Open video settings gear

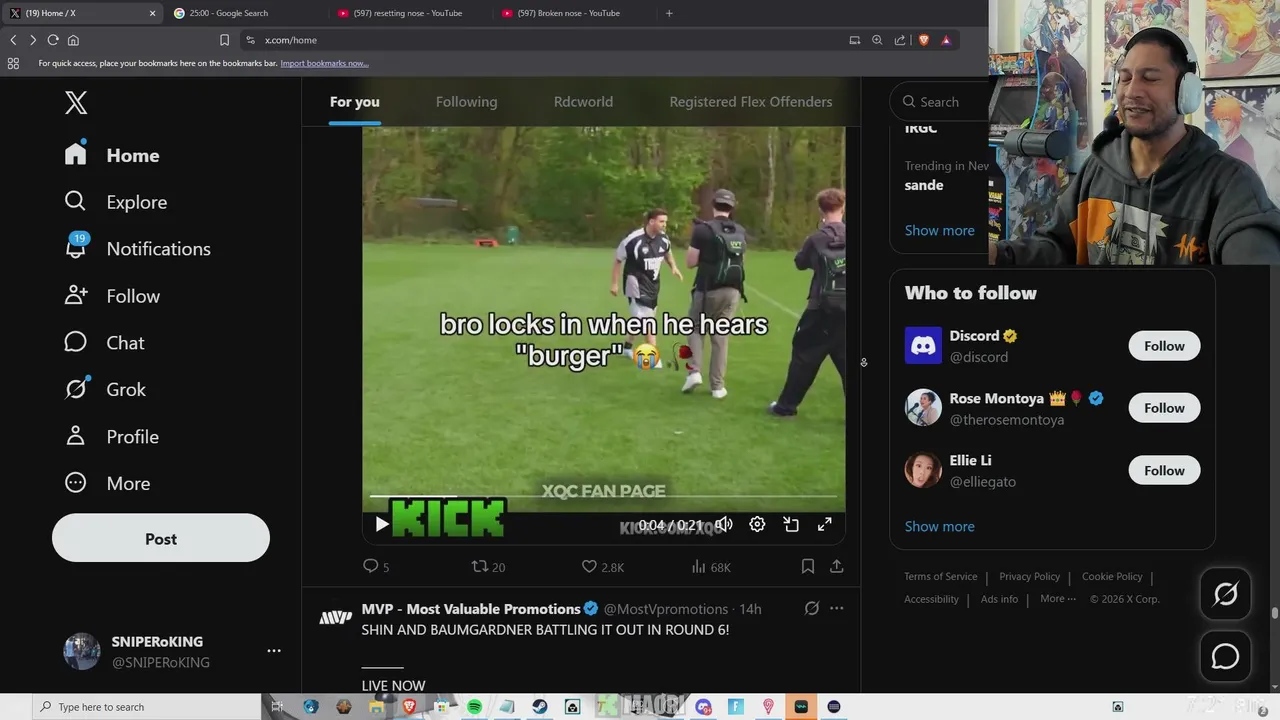point(757,524)
